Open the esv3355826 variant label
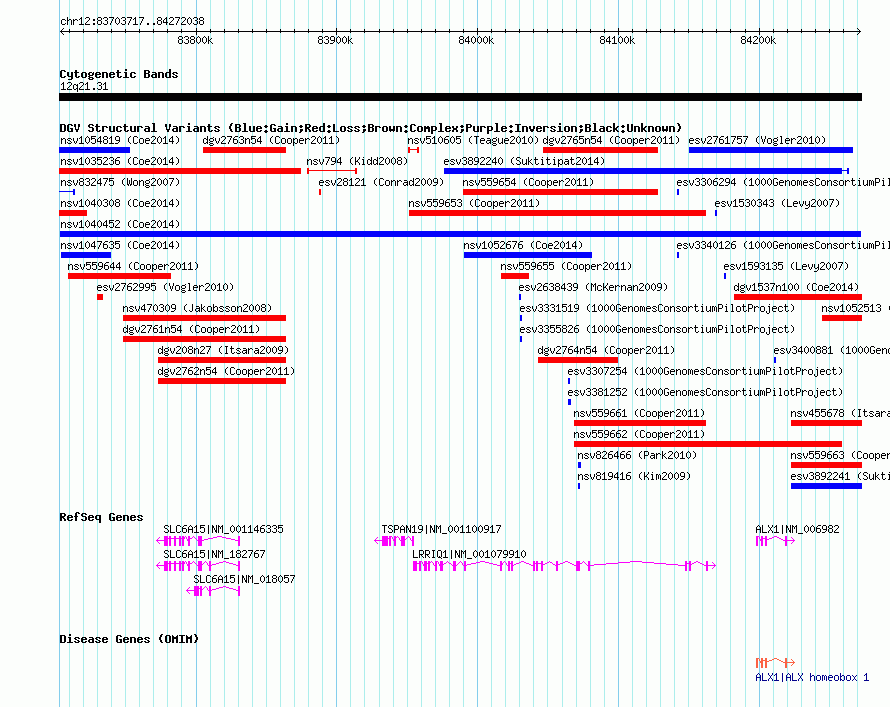The image size is (890, 707). point(657,329)
